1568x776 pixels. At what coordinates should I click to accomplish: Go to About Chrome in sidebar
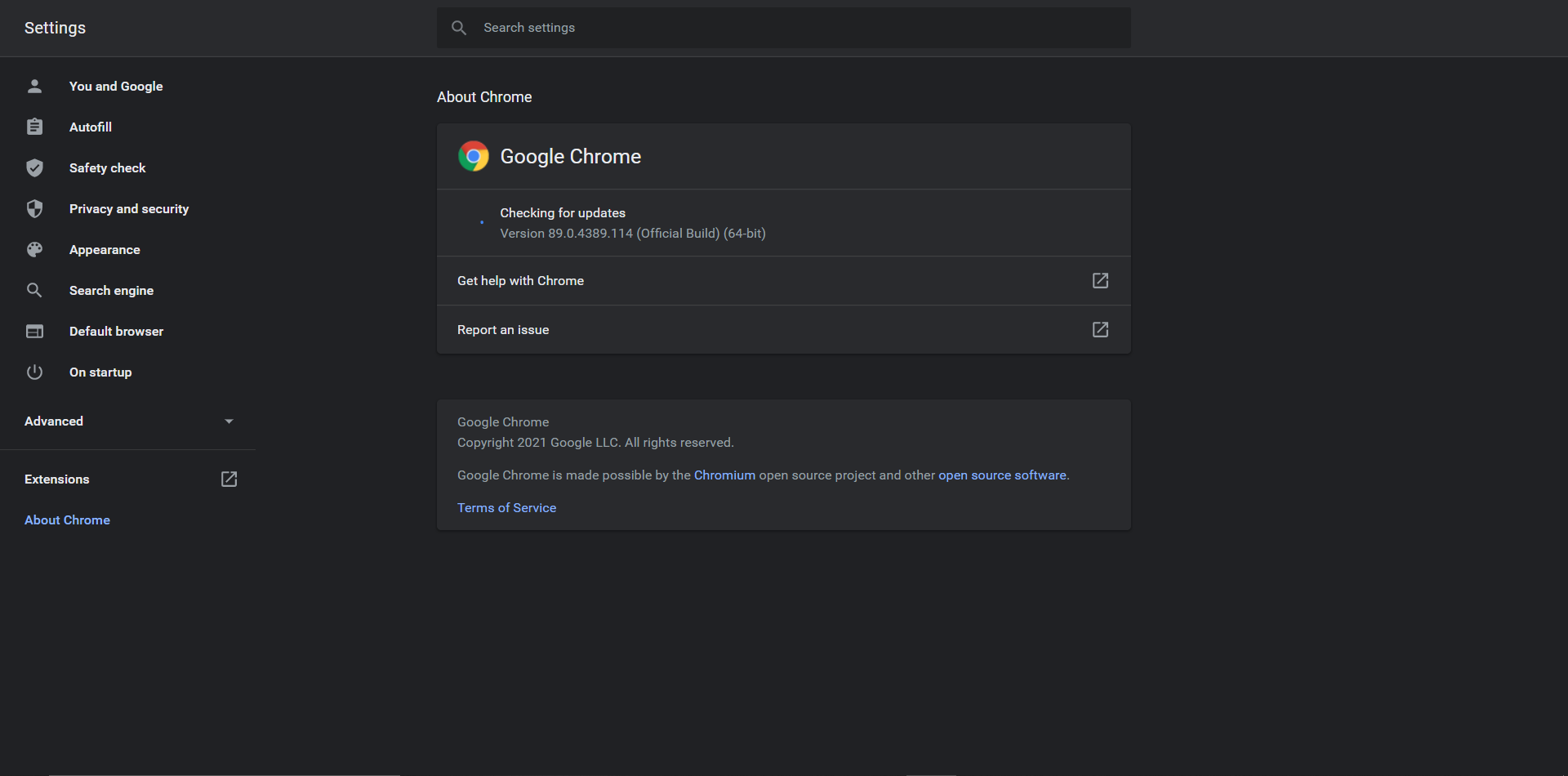pos(67,520)
